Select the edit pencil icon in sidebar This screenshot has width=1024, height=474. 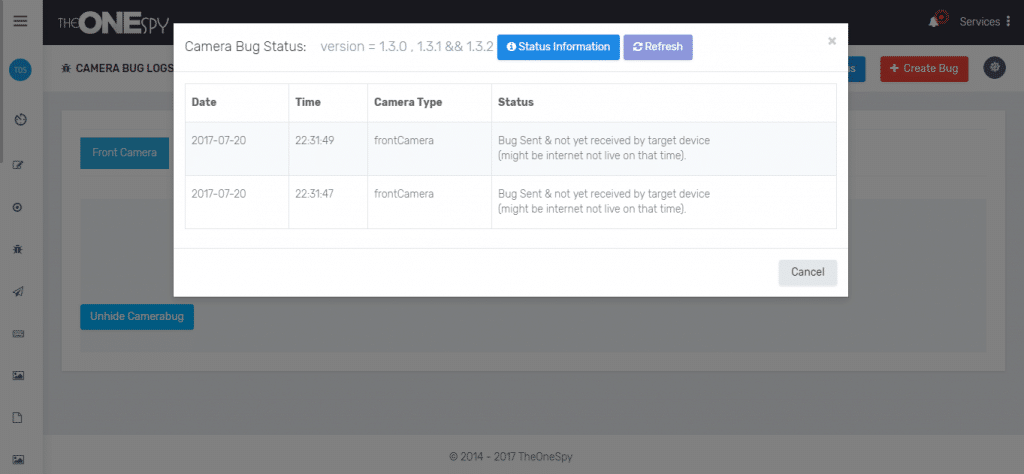tap(18, 164)
